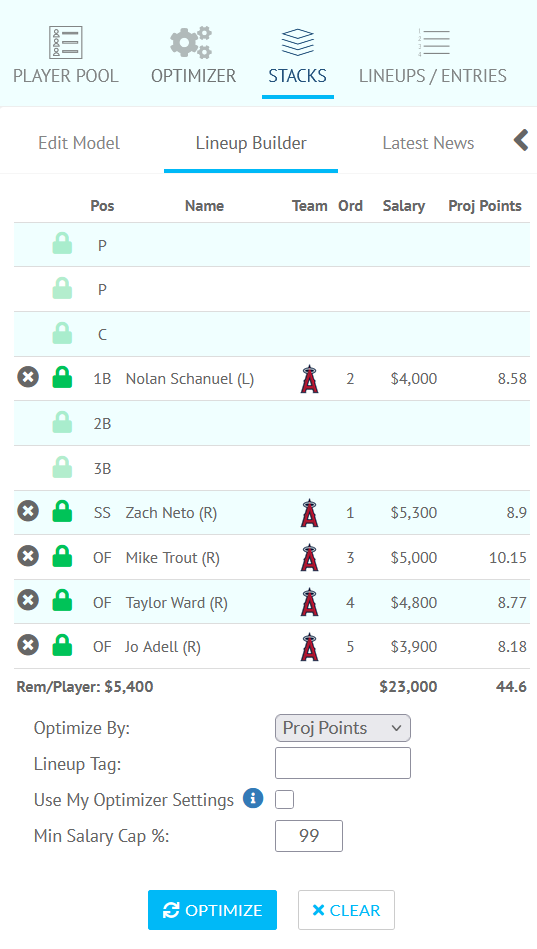537x949 pixels.
Task: Show info for Use My Optimizer Settings
Action: pos(253,798)
